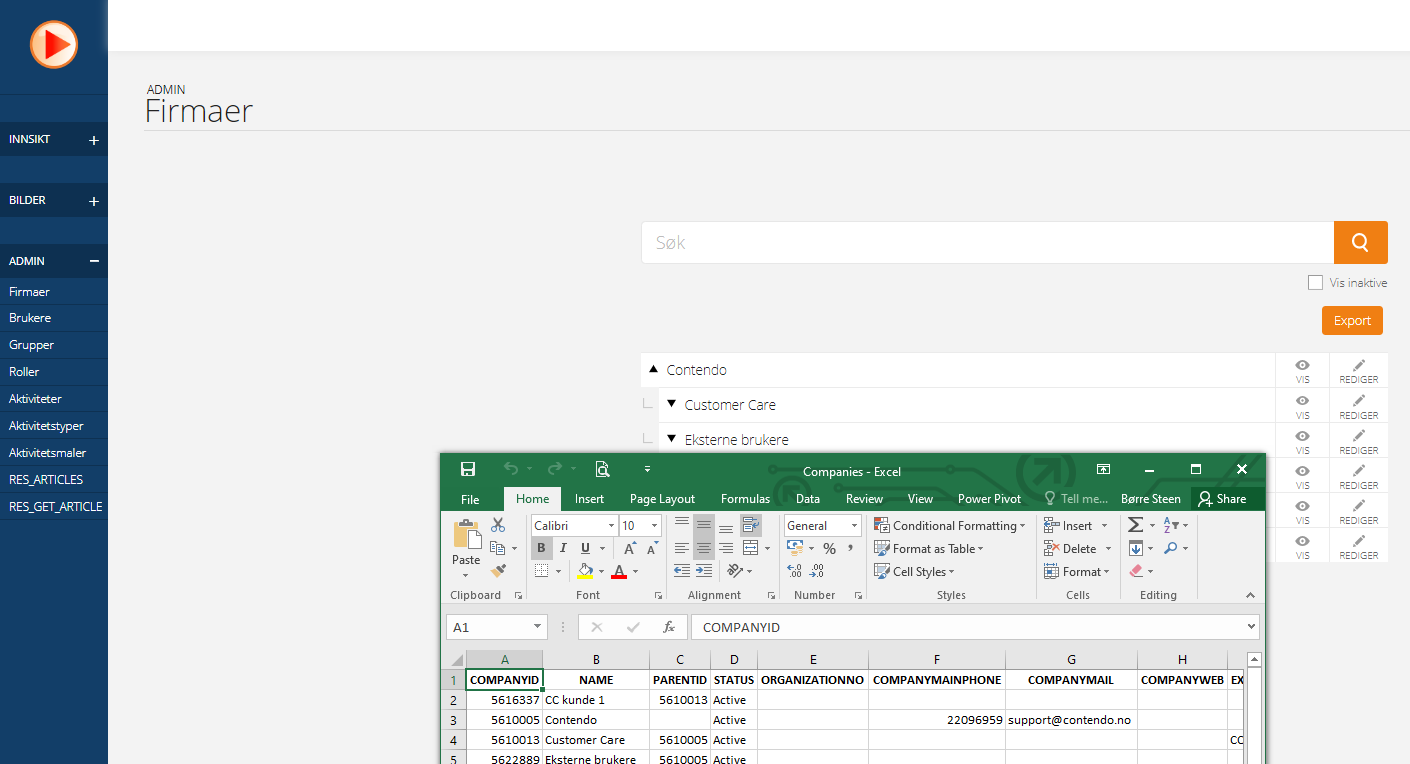
Task: Decrease decimal places in Number group
Action: (x=817, y=571)
